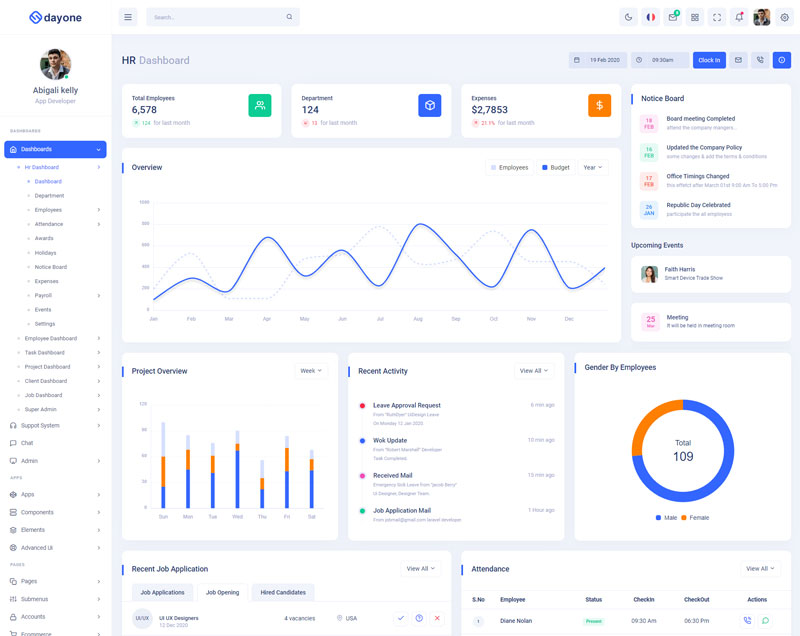800x636 pixels.
Task: Click the hamburger menu to collapse sidebar
Action: tap(127, 17)
